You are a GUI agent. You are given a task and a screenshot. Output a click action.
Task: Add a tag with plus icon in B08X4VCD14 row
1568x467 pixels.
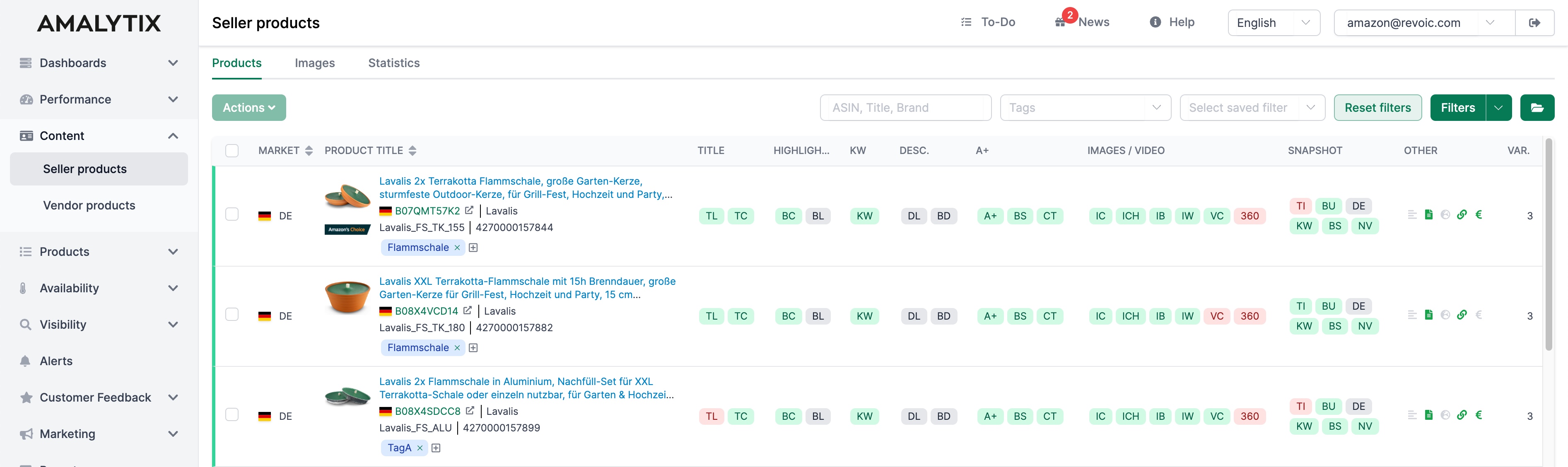click(x=473, y=348)
